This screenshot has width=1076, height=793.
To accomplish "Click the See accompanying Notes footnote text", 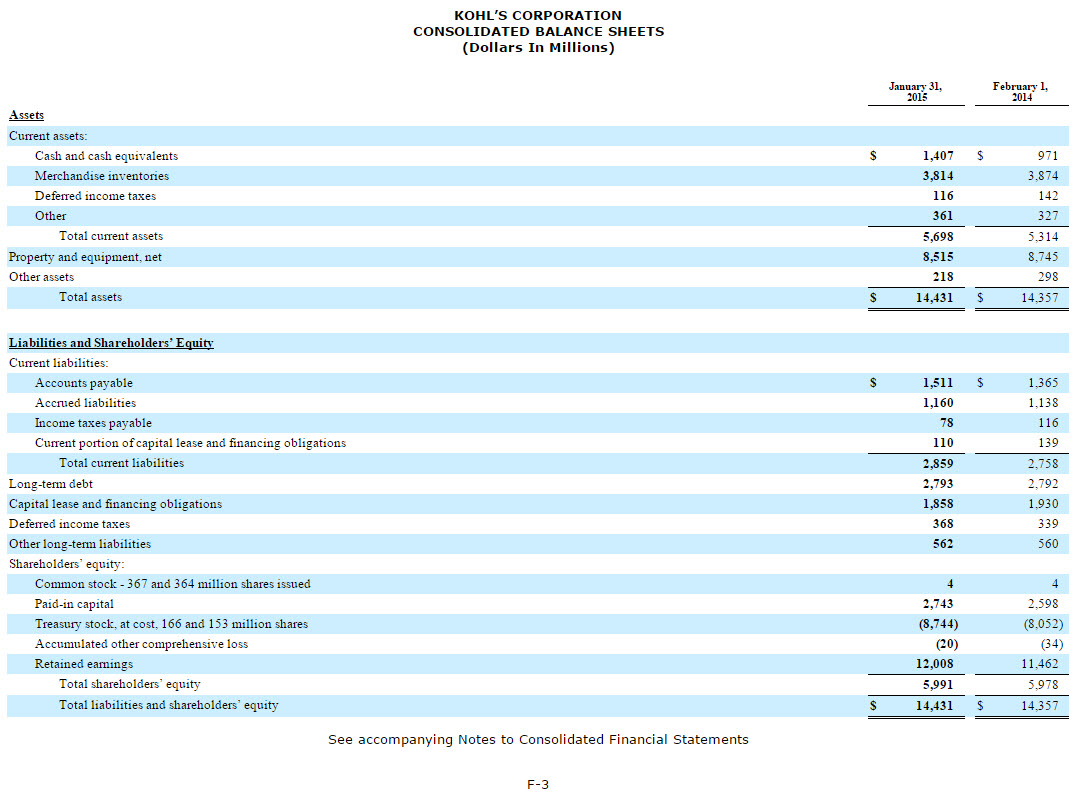I will pos(538,739).
